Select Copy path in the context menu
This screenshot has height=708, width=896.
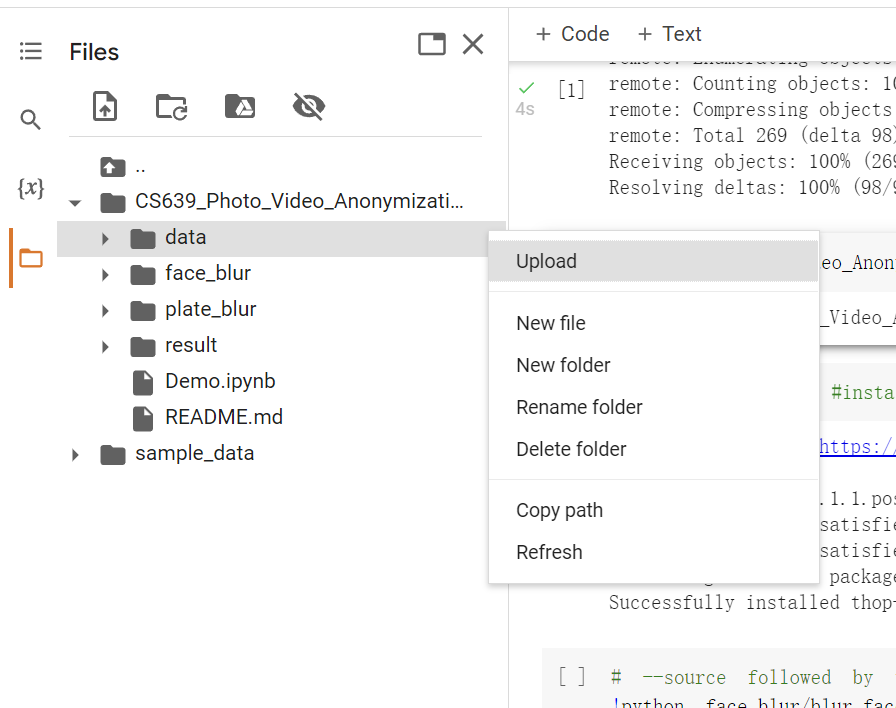559,510
